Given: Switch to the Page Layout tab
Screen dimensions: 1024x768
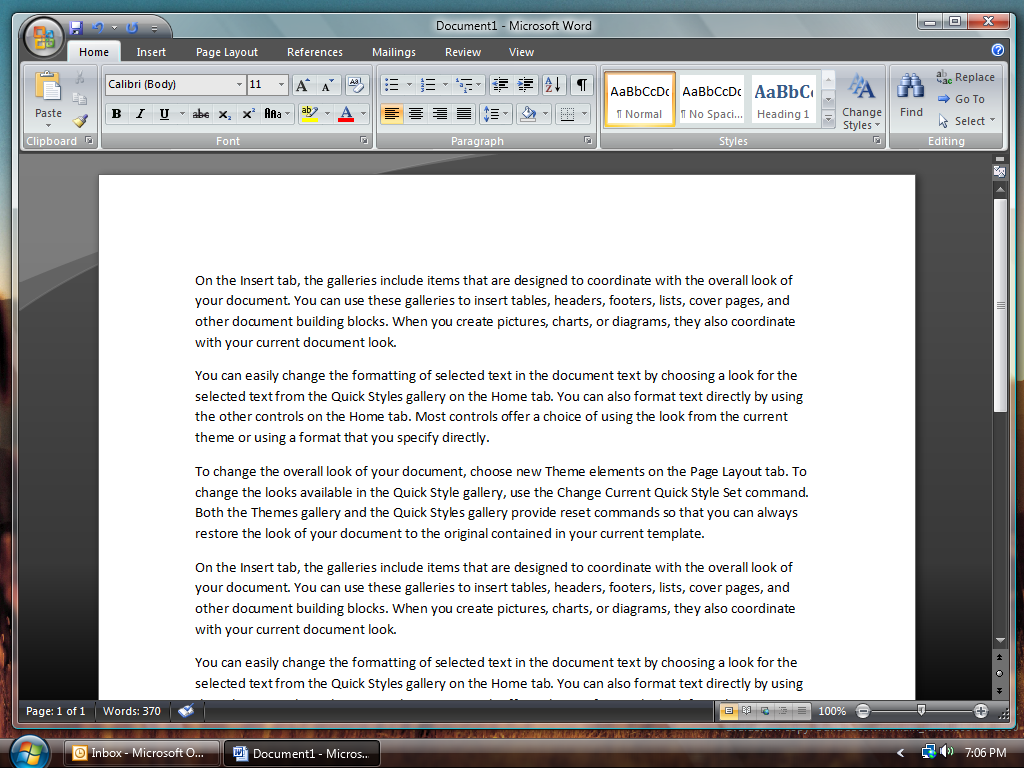Looking at the screenshot, I should 227,52.
